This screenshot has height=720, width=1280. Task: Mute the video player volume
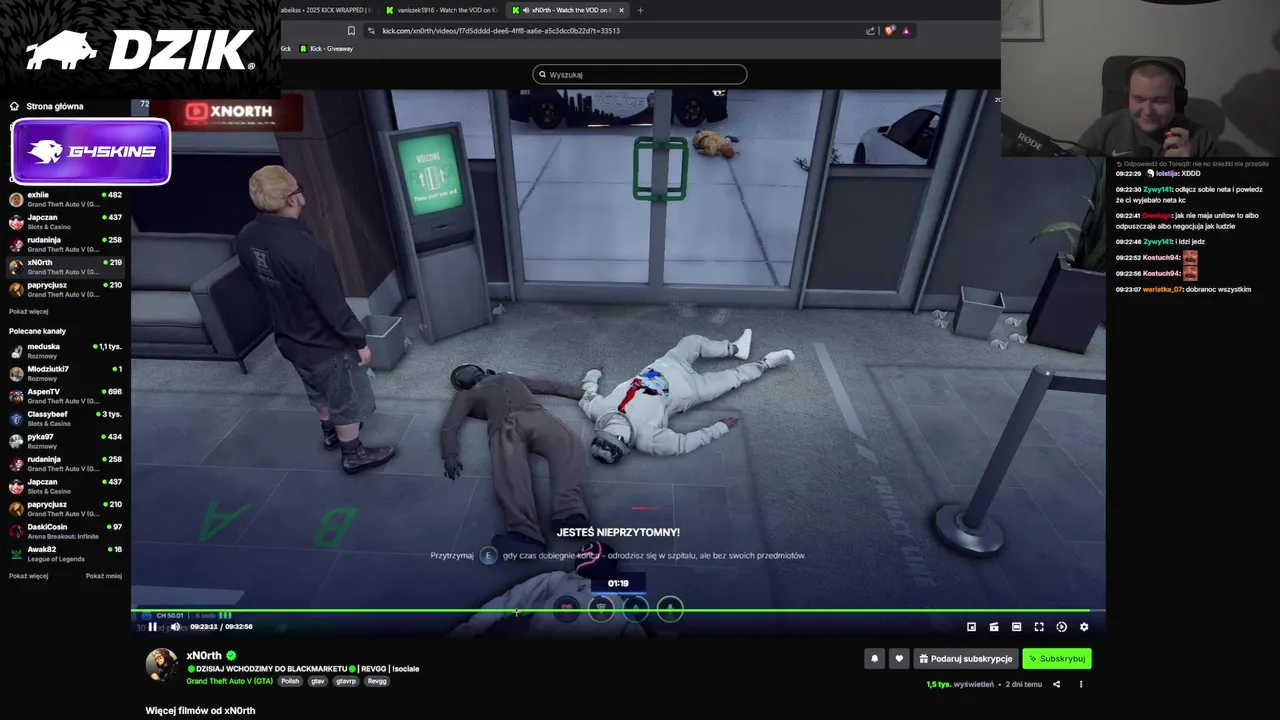[175, 627]
